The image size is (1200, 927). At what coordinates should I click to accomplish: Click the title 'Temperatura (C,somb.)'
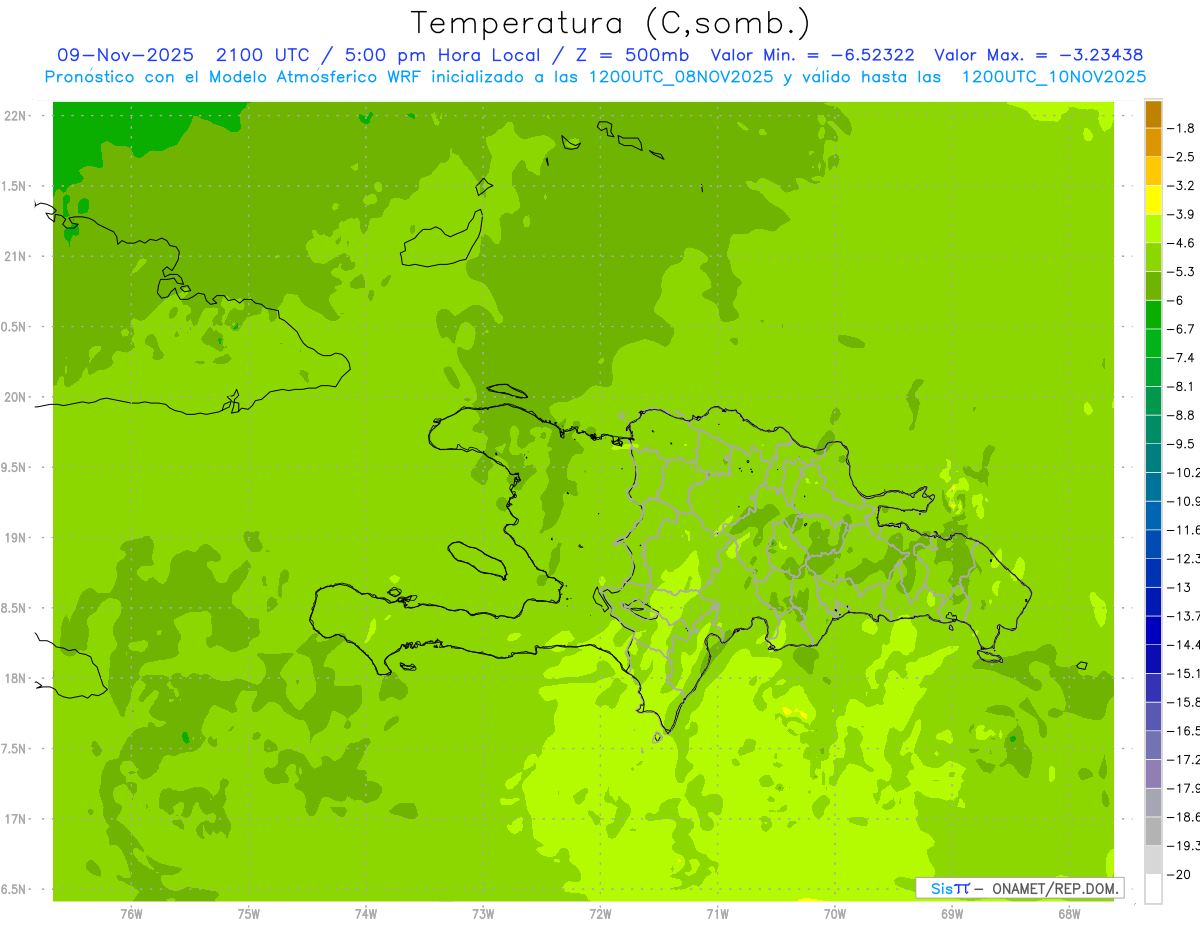611,23
